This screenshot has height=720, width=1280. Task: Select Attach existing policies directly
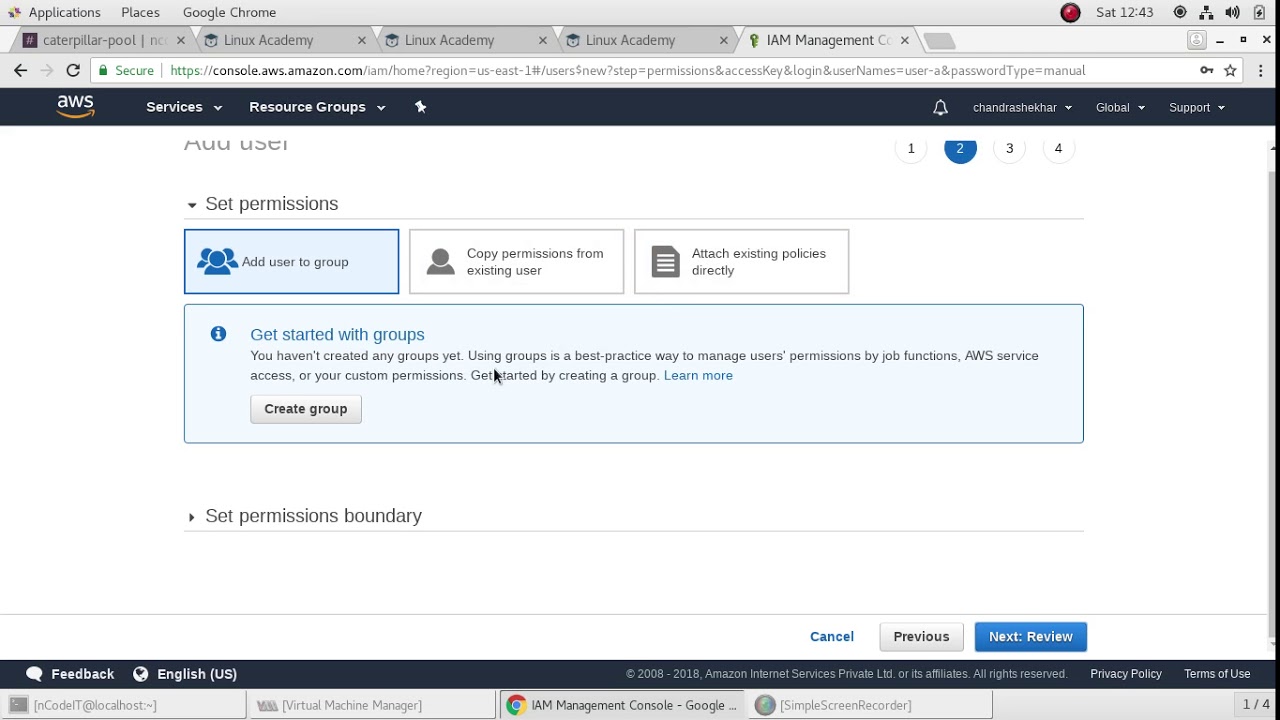(x=741, y=262)
